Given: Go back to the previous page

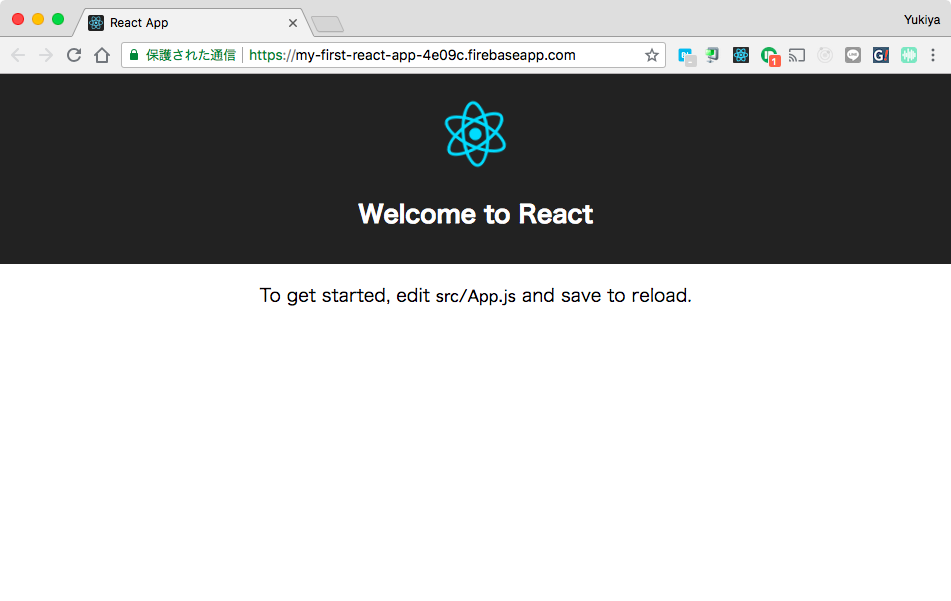Looking at the screenshot, I should coord(18,55).
